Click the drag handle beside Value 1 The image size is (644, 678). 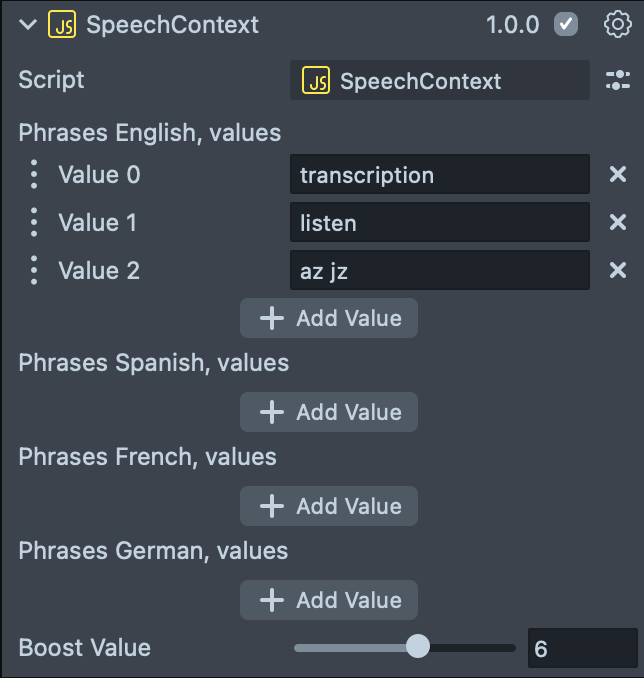pyautogui.click(x=34, y=222)
